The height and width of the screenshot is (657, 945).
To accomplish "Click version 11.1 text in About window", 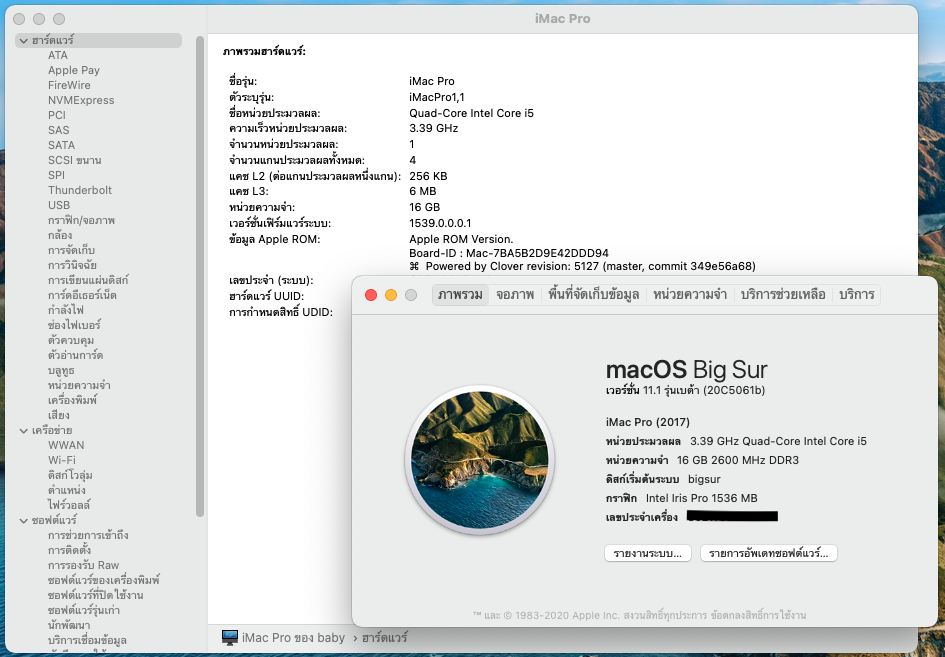I will (685, 390).
